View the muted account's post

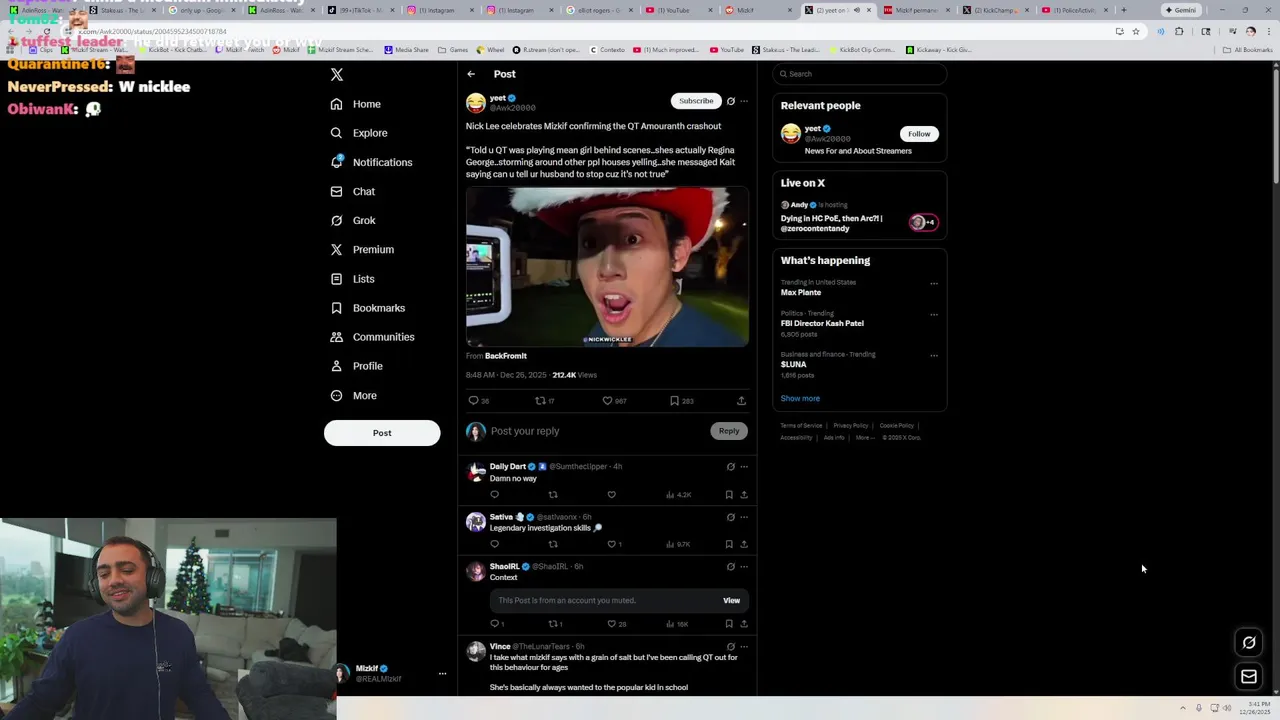point(732,601)
